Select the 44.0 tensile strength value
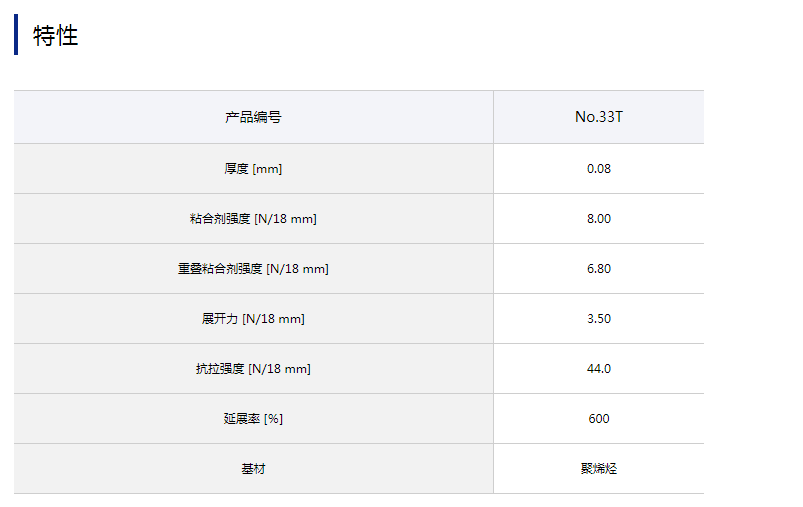Image resolution: width=803 pixels, height=507 pixels. (x=598, y=369)
